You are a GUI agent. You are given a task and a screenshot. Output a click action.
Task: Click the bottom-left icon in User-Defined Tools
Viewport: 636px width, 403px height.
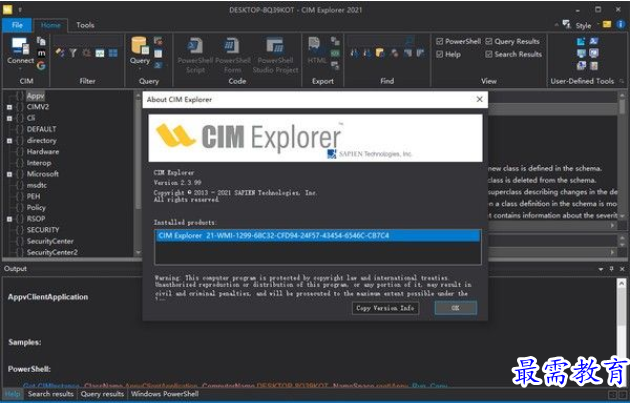pos(581,65)
